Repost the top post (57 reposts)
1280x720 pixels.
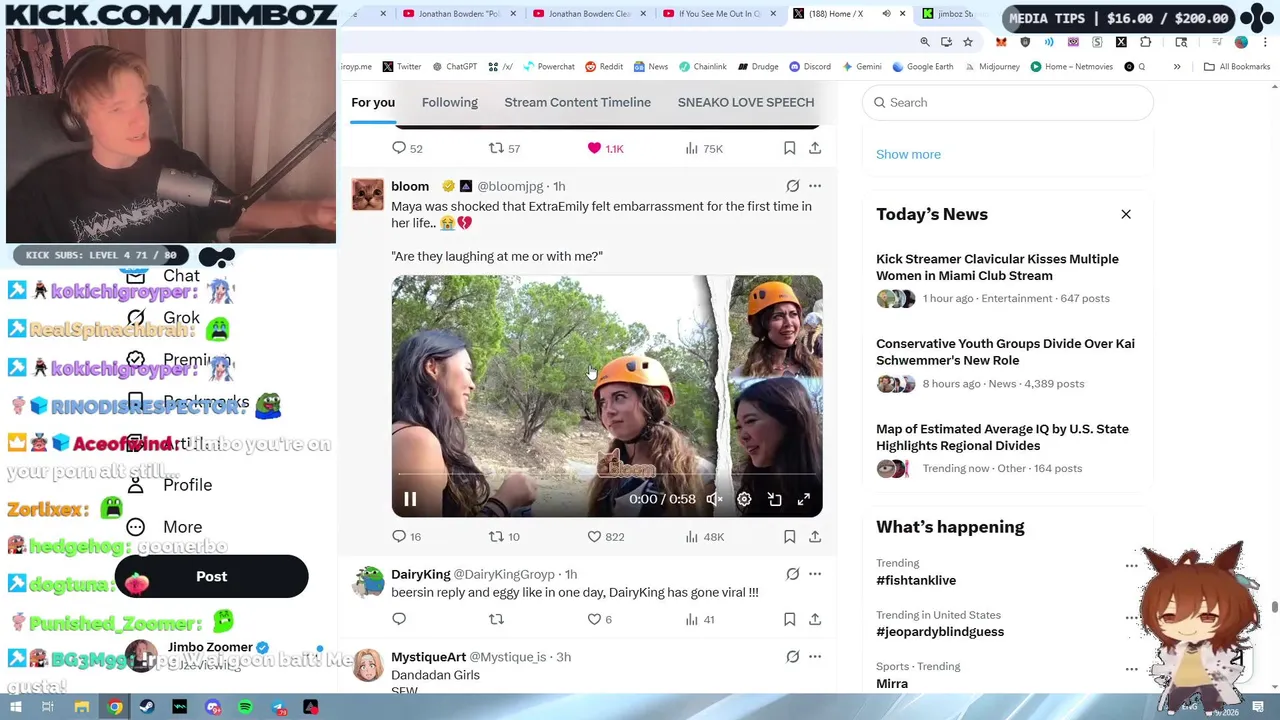tap(496, 148)
